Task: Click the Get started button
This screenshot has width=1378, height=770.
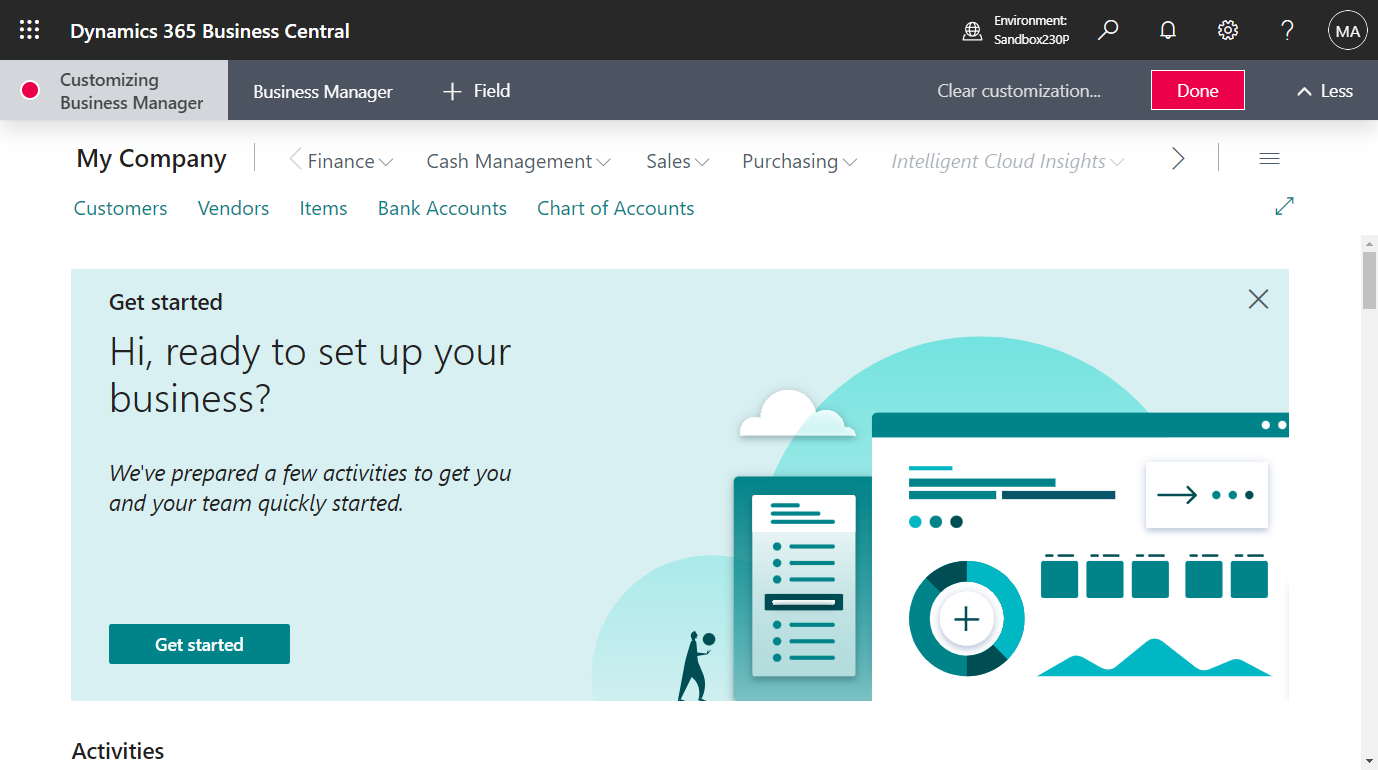Action: [x=199, y=644]
